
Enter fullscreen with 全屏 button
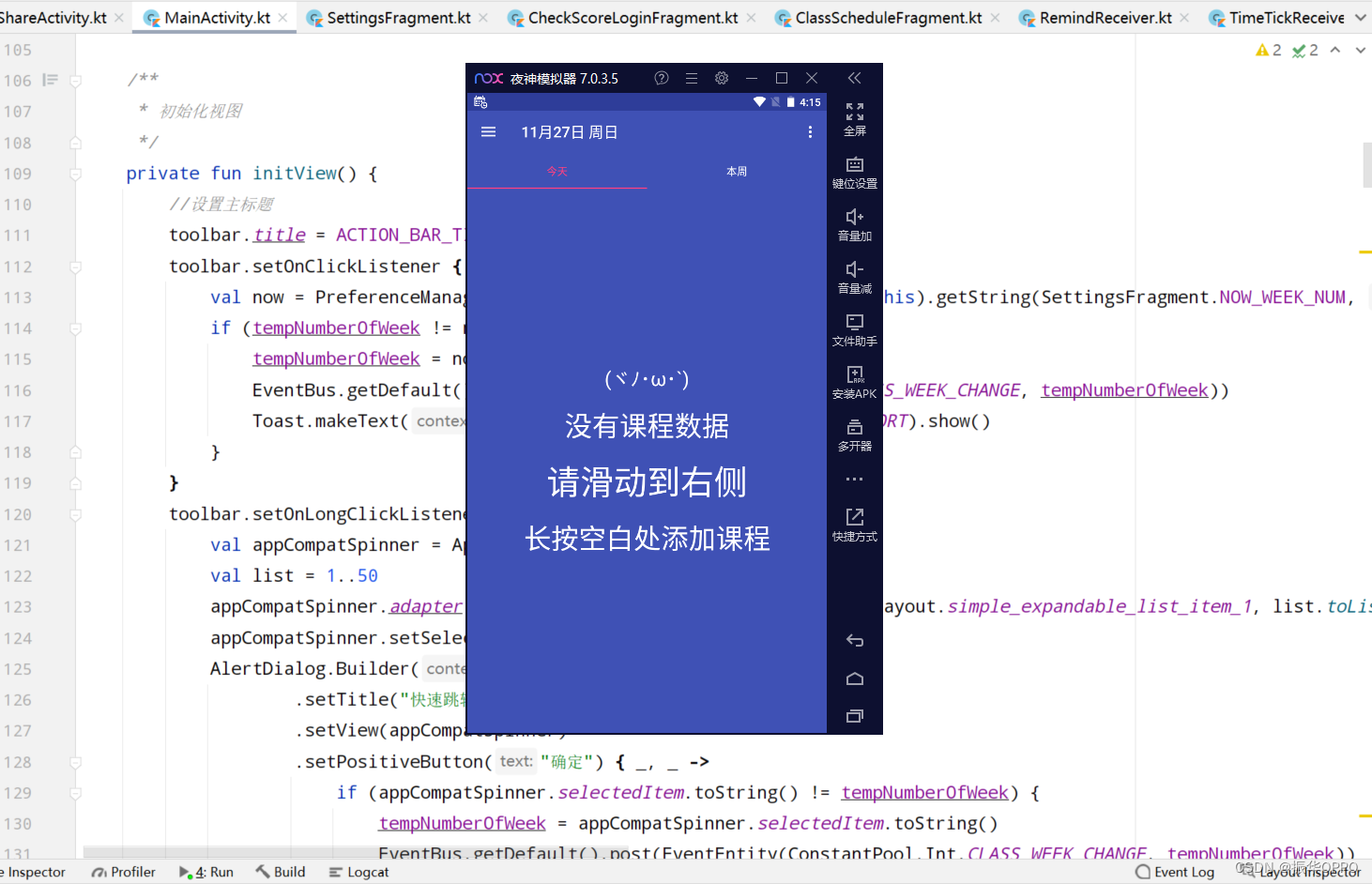pyautogui.click(x=855, y=119)
